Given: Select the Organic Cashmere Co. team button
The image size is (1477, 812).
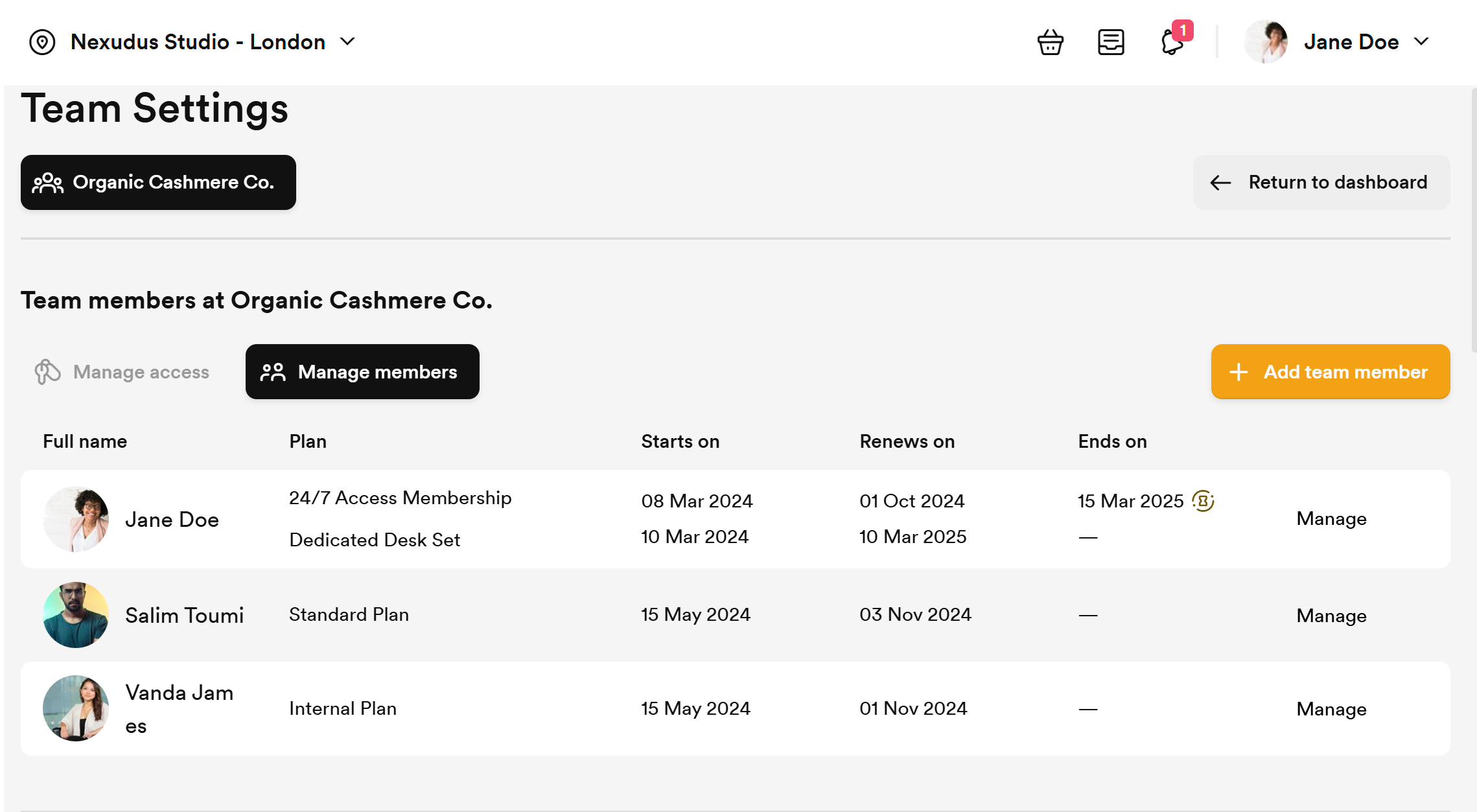Looking at the screenshot, I should point(158,182).
